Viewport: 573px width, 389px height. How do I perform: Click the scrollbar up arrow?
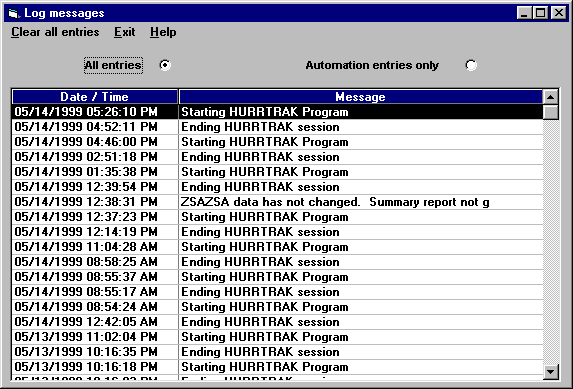pos(550,97)
